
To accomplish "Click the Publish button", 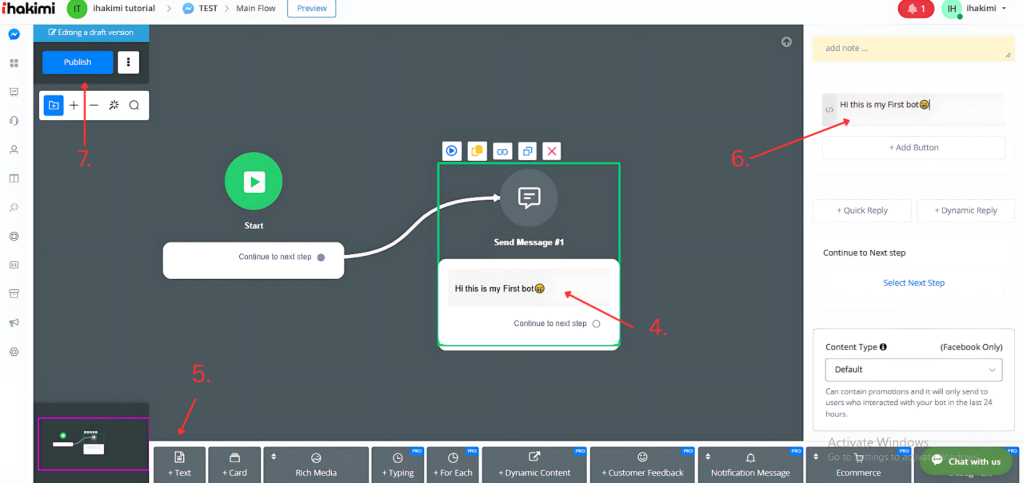I will pos(77,62).
